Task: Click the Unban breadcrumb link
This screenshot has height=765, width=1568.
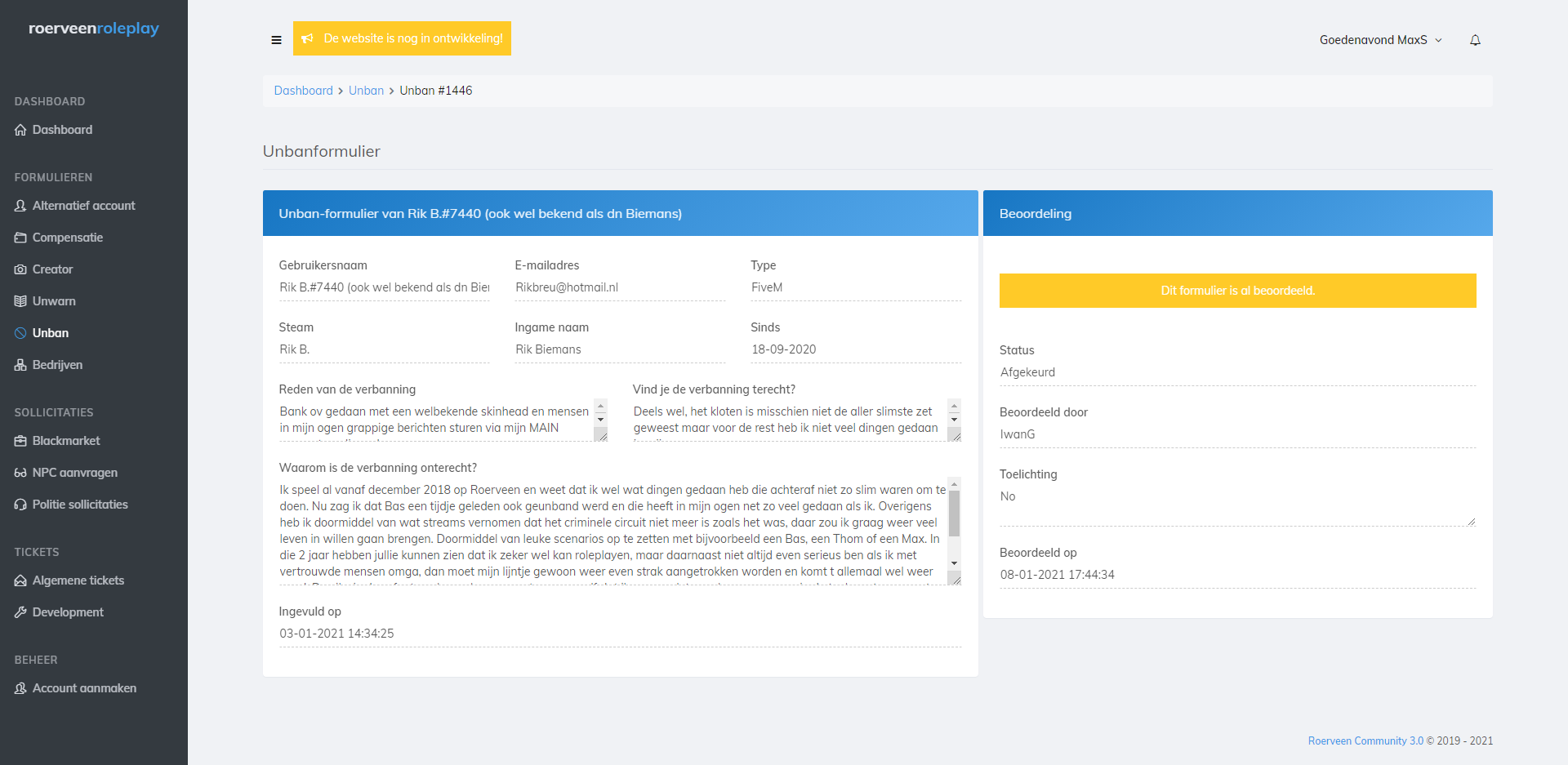Action: point(366,91)
